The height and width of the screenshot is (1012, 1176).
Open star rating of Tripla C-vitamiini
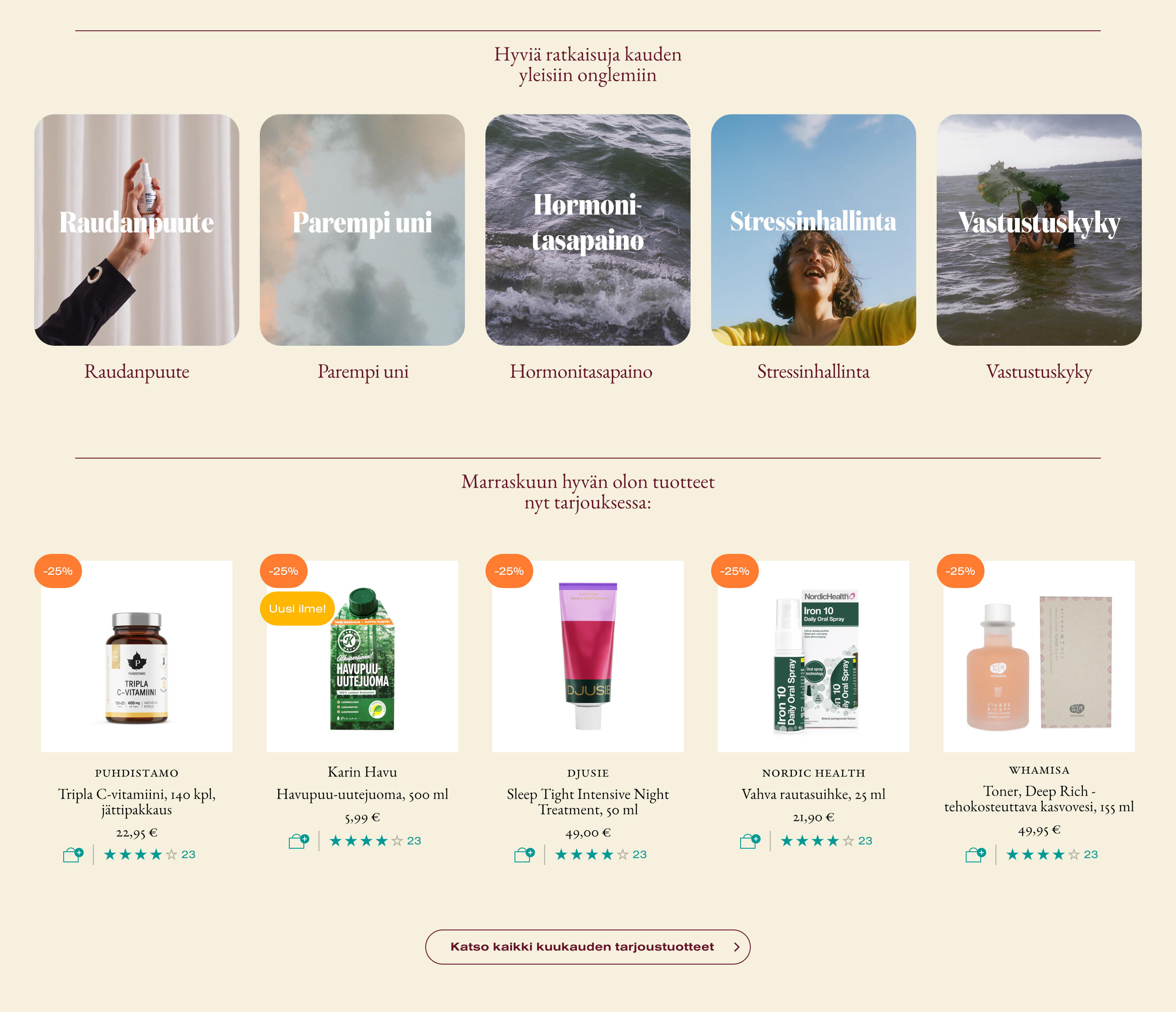(x=149, y=855)
